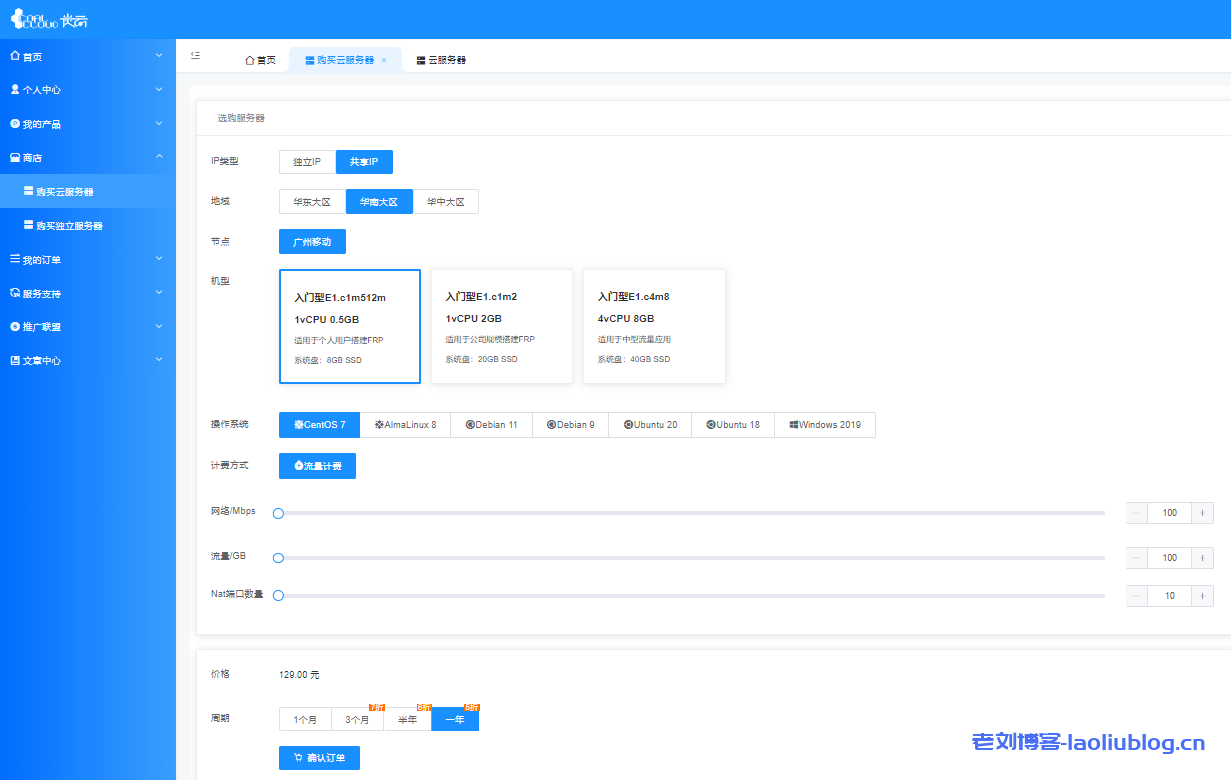The width and height of the screenshot is (1231, 780).
Task: Switch IP类型 to 独立IP
Action: [x=307, y=161]
